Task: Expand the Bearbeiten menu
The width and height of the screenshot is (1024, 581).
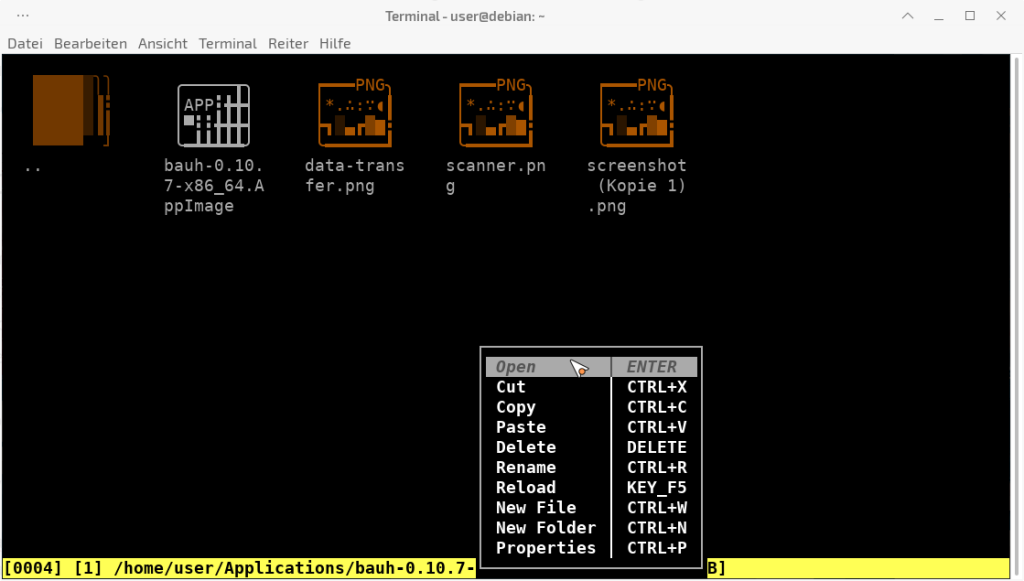Action: point(90,44)
